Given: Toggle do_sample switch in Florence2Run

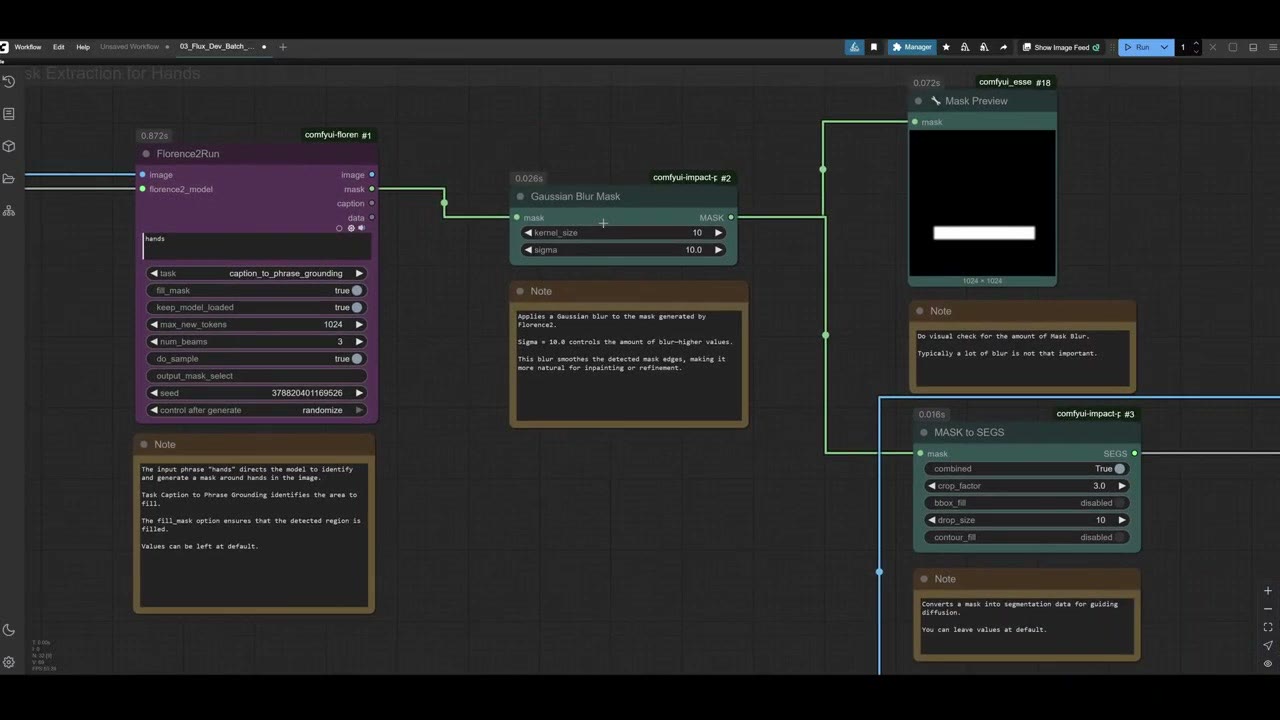Looking at the screenshot, I should pos(357,359).
